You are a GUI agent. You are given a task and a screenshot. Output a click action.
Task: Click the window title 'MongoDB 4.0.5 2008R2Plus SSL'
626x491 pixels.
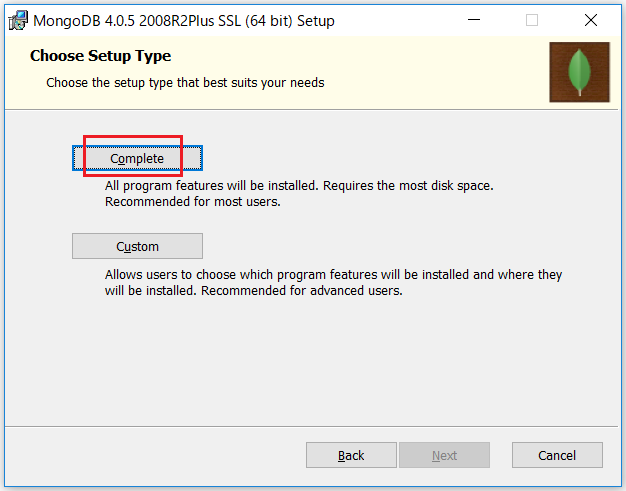[130, 21]
